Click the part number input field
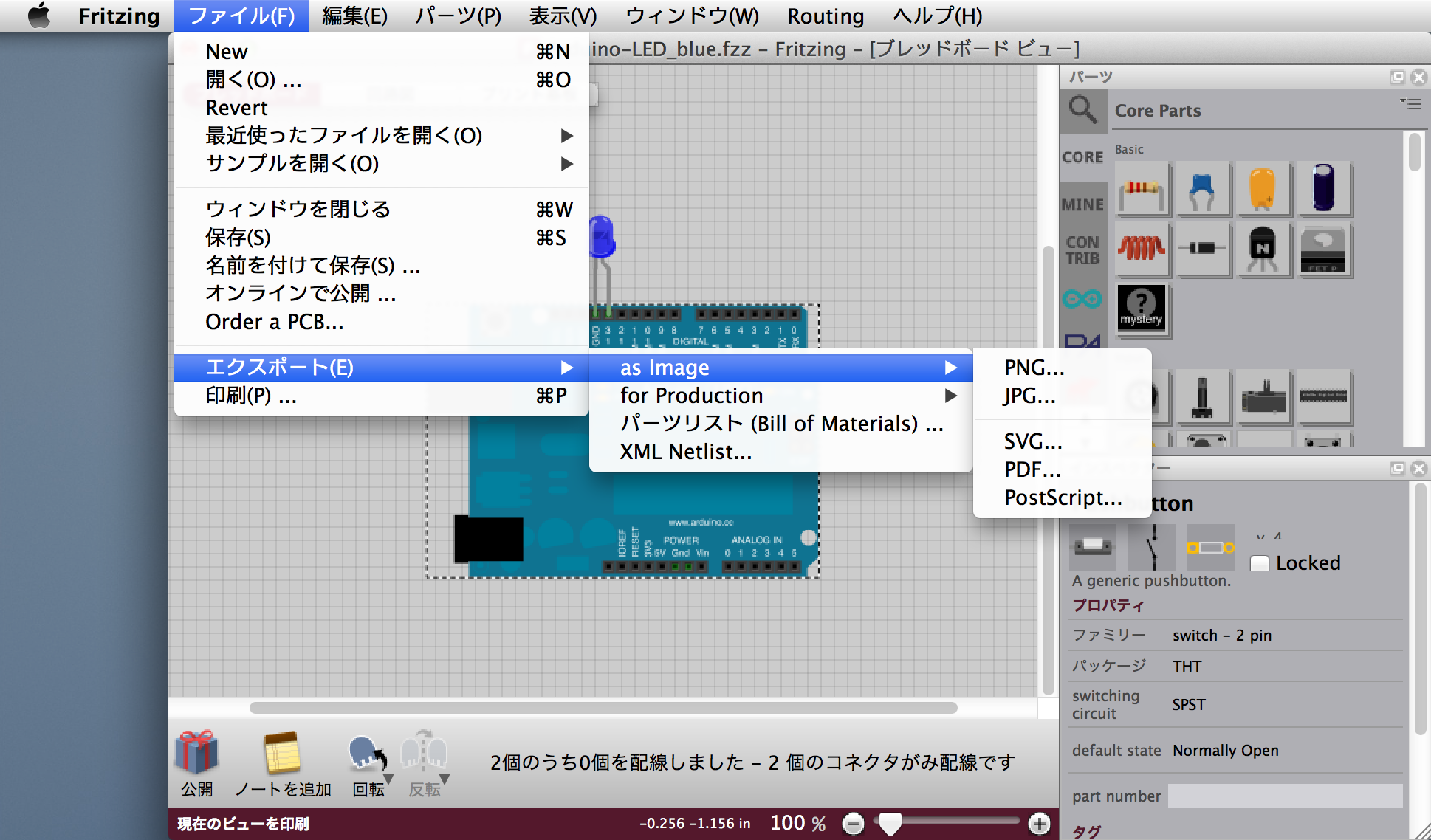 [x=1285, y=796]
